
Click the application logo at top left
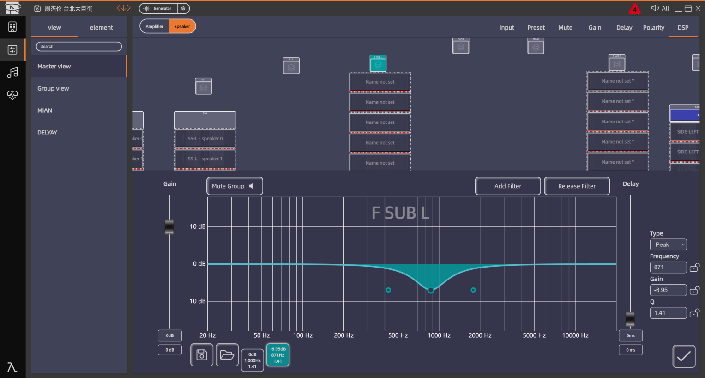pyautogui.click(x=13, y=8)
